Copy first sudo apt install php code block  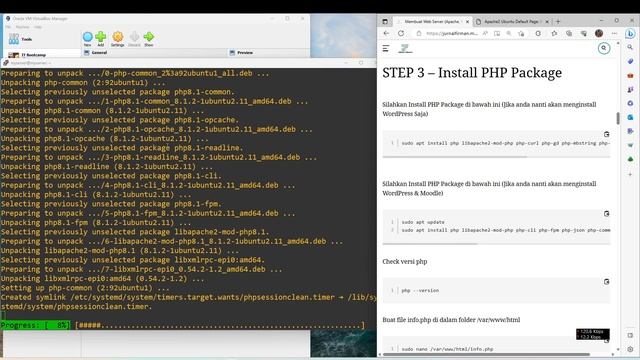pos(606,134)
